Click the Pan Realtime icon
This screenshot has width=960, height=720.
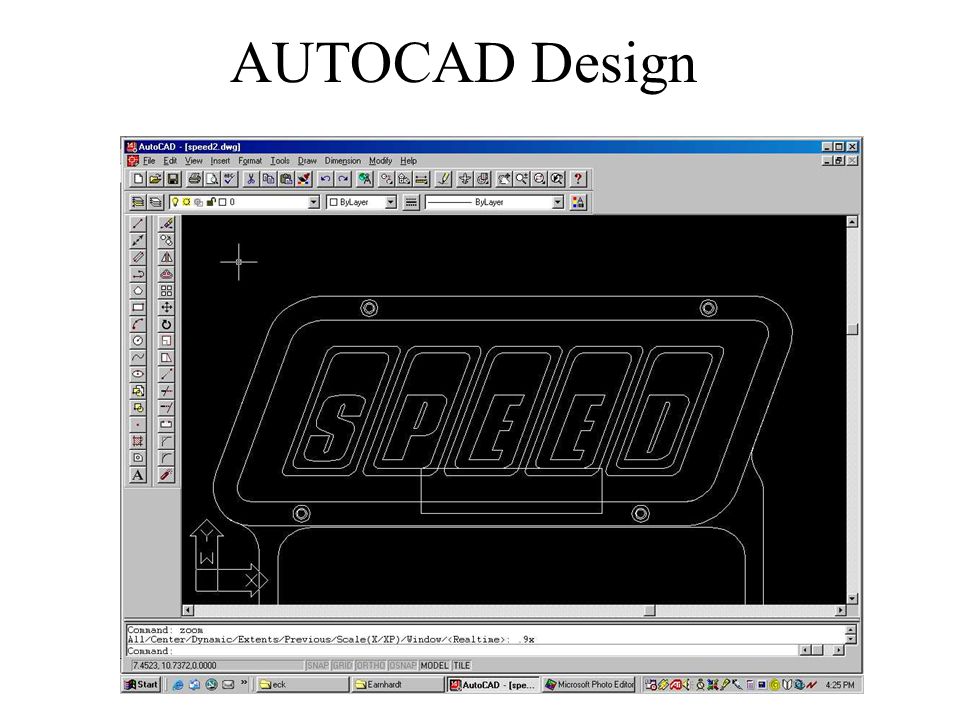(x=503, y=179)
